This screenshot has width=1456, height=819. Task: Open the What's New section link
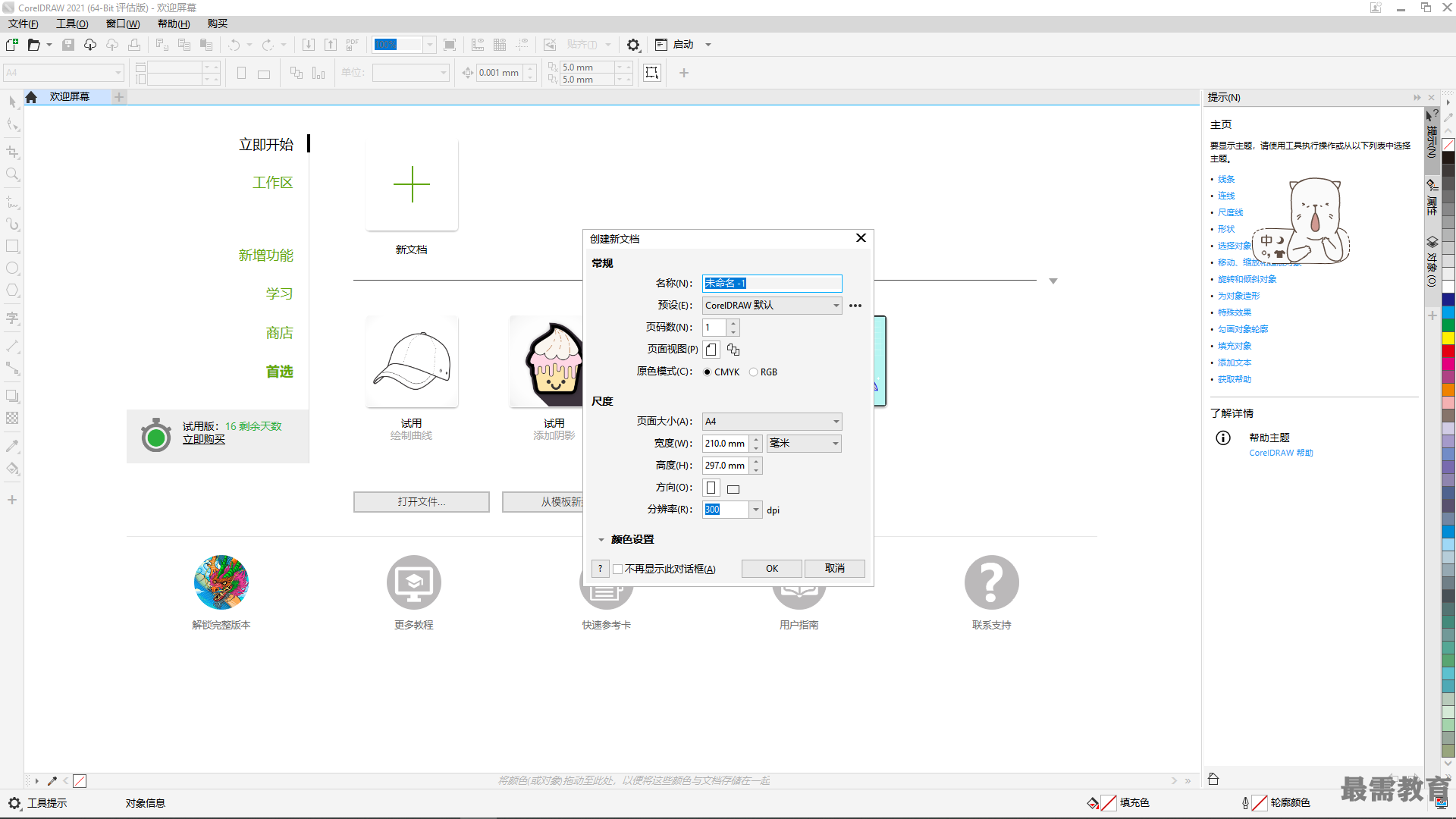[265, 256]
